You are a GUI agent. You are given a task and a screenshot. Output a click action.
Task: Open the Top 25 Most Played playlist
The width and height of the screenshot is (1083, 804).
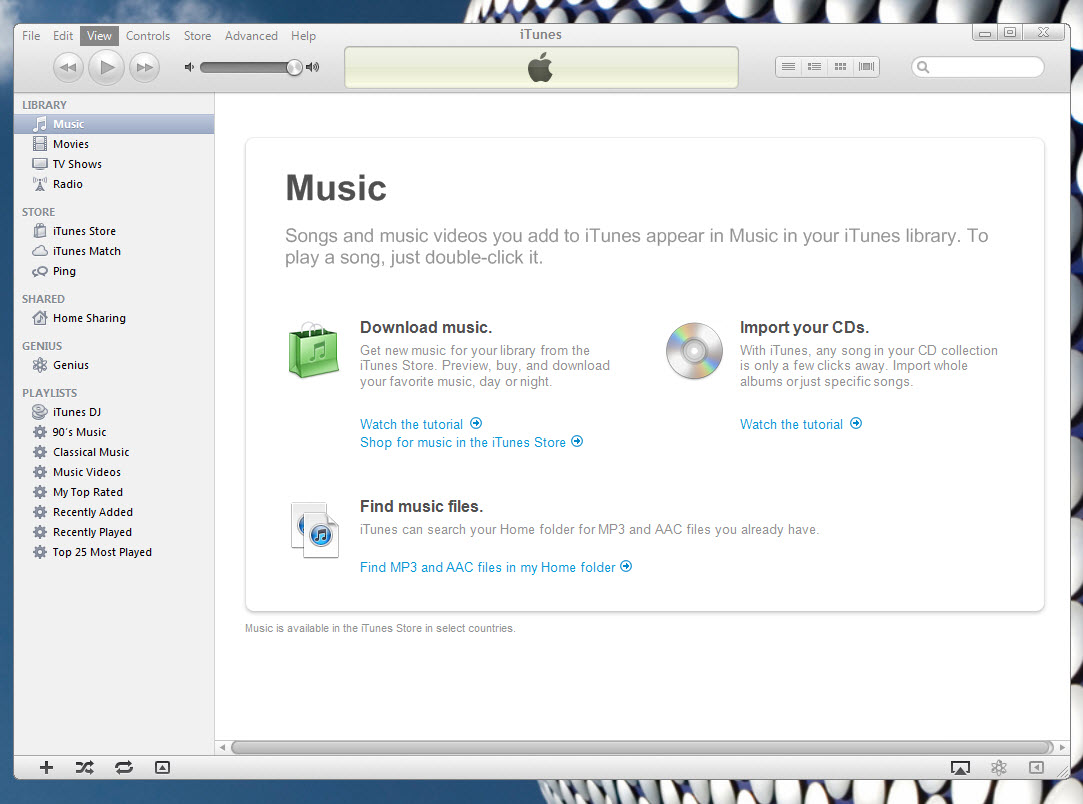point(114,553)
